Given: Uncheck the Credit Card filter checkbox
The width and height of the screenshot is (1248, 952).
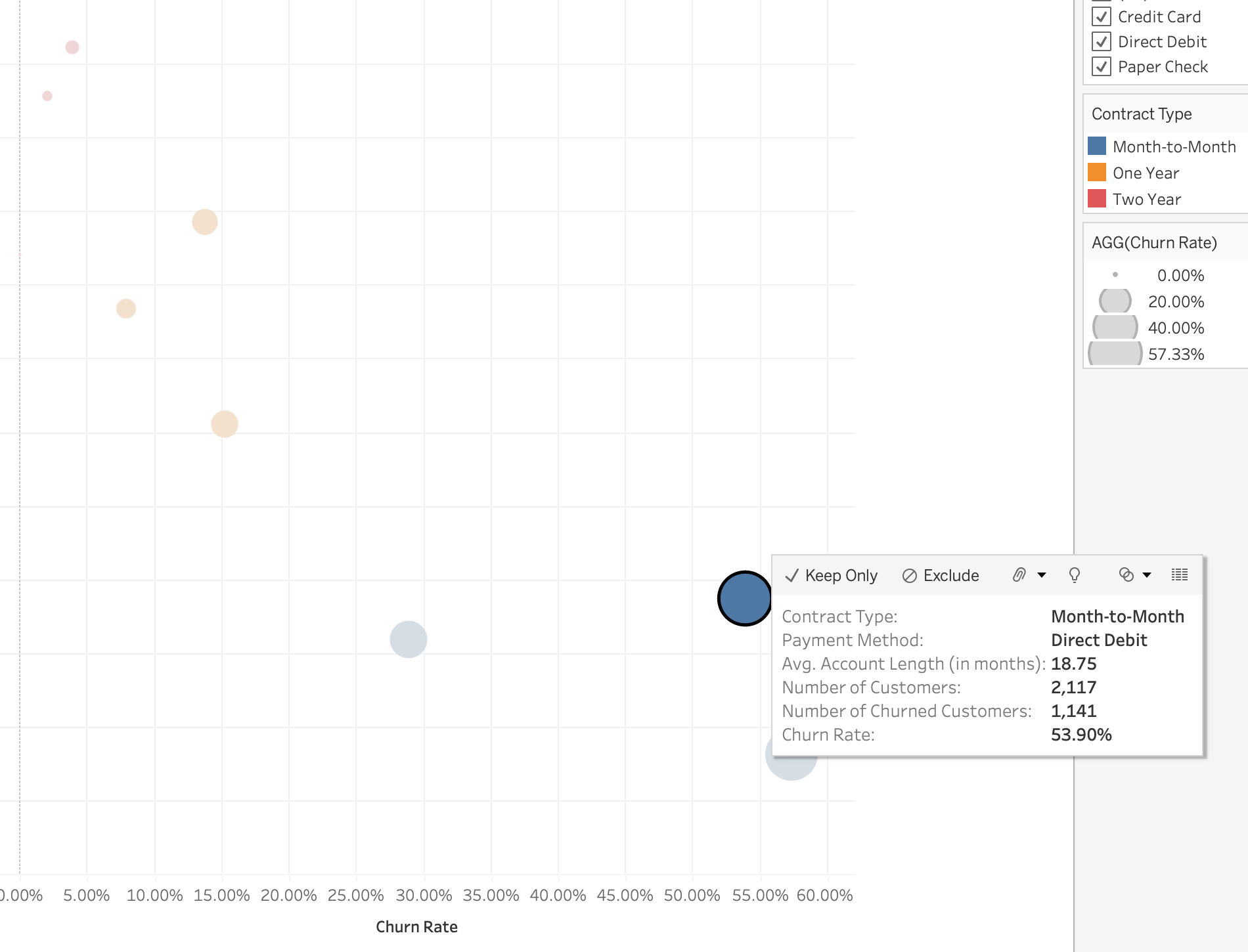Looking at the screenshot, I should tap(1102, 16).
